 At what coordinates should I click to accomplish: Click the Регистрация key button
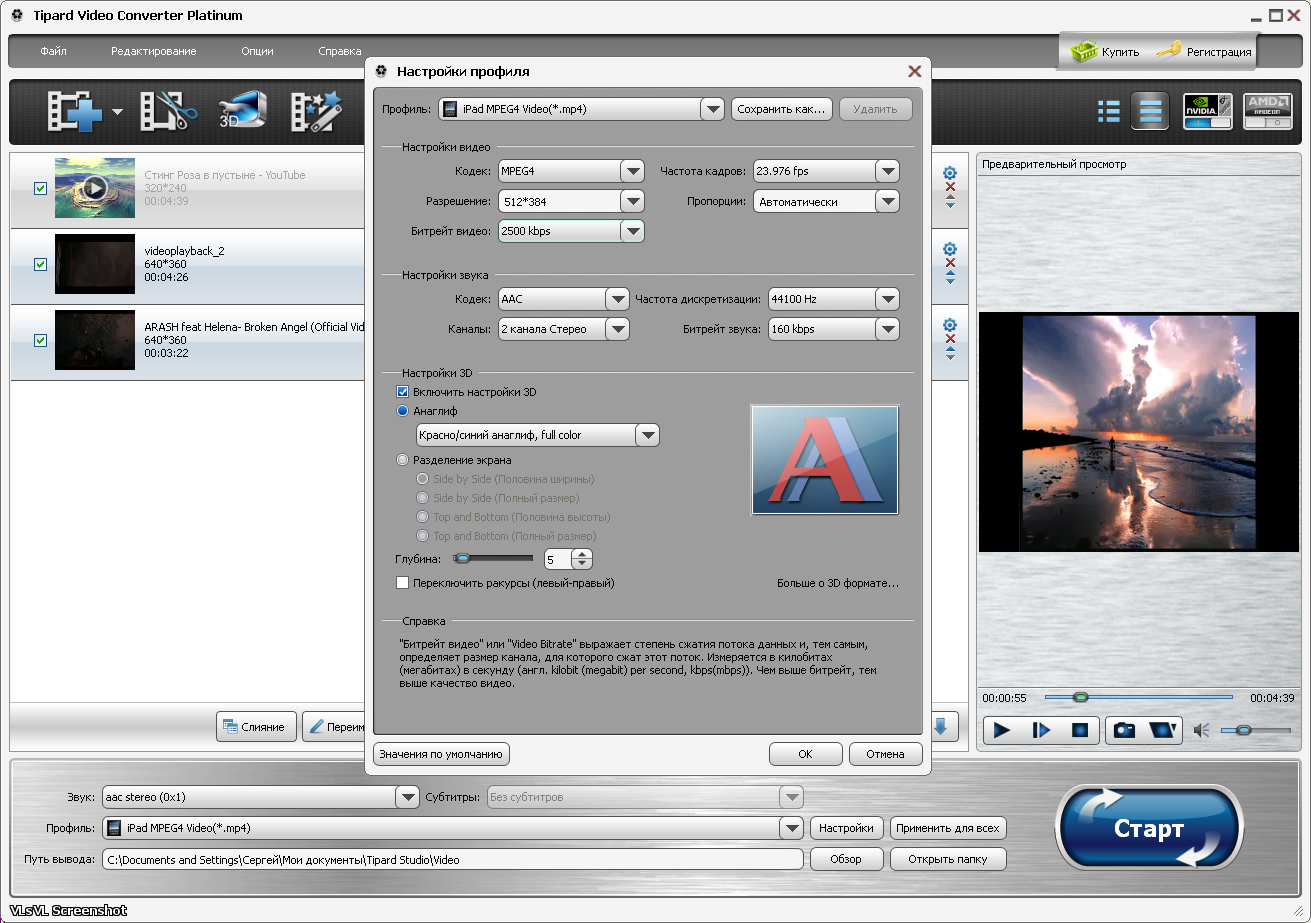[x=1205, y=51]
